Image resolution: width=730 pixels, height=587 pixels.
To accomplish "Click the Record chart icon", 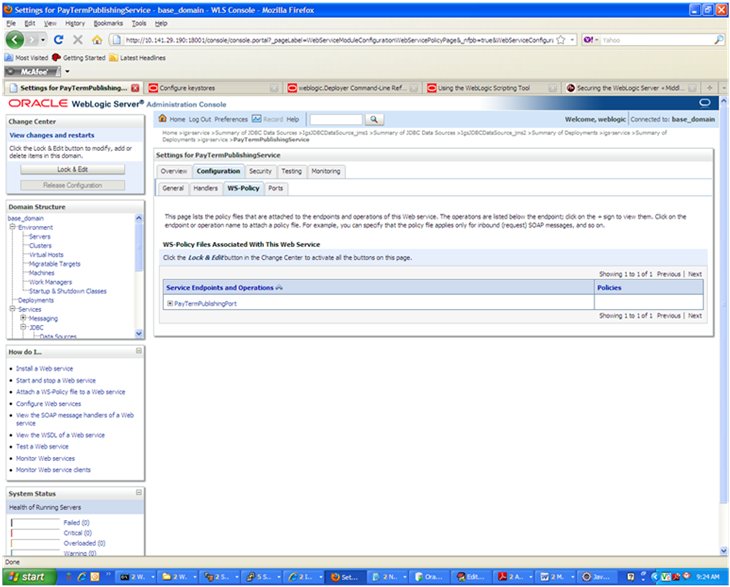I will click(x=257, y=119).
